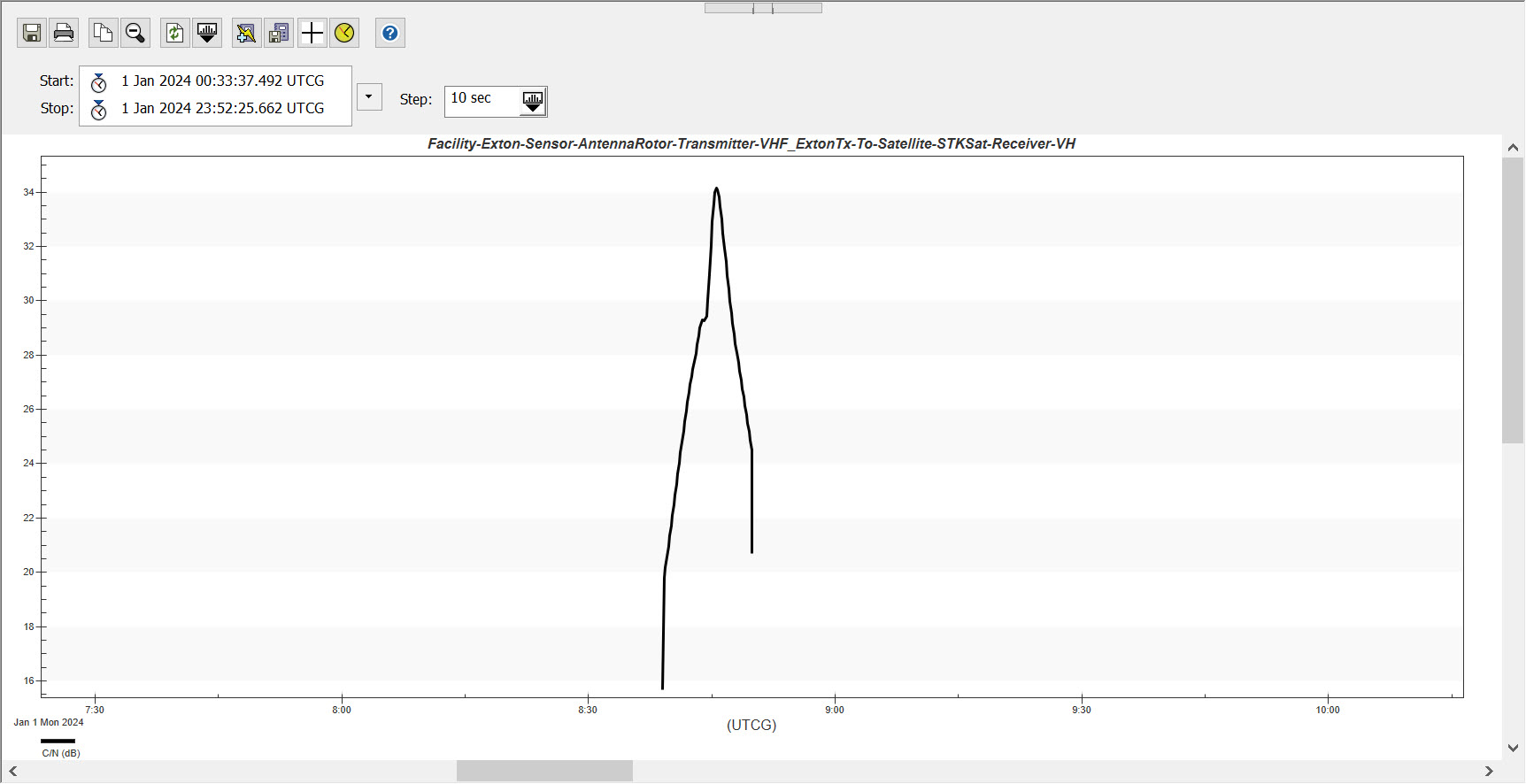The width and height of the screenshot is (1526, 784).
Task: Click the yellow clock animation time icon
Action: [x=344, y=34]
